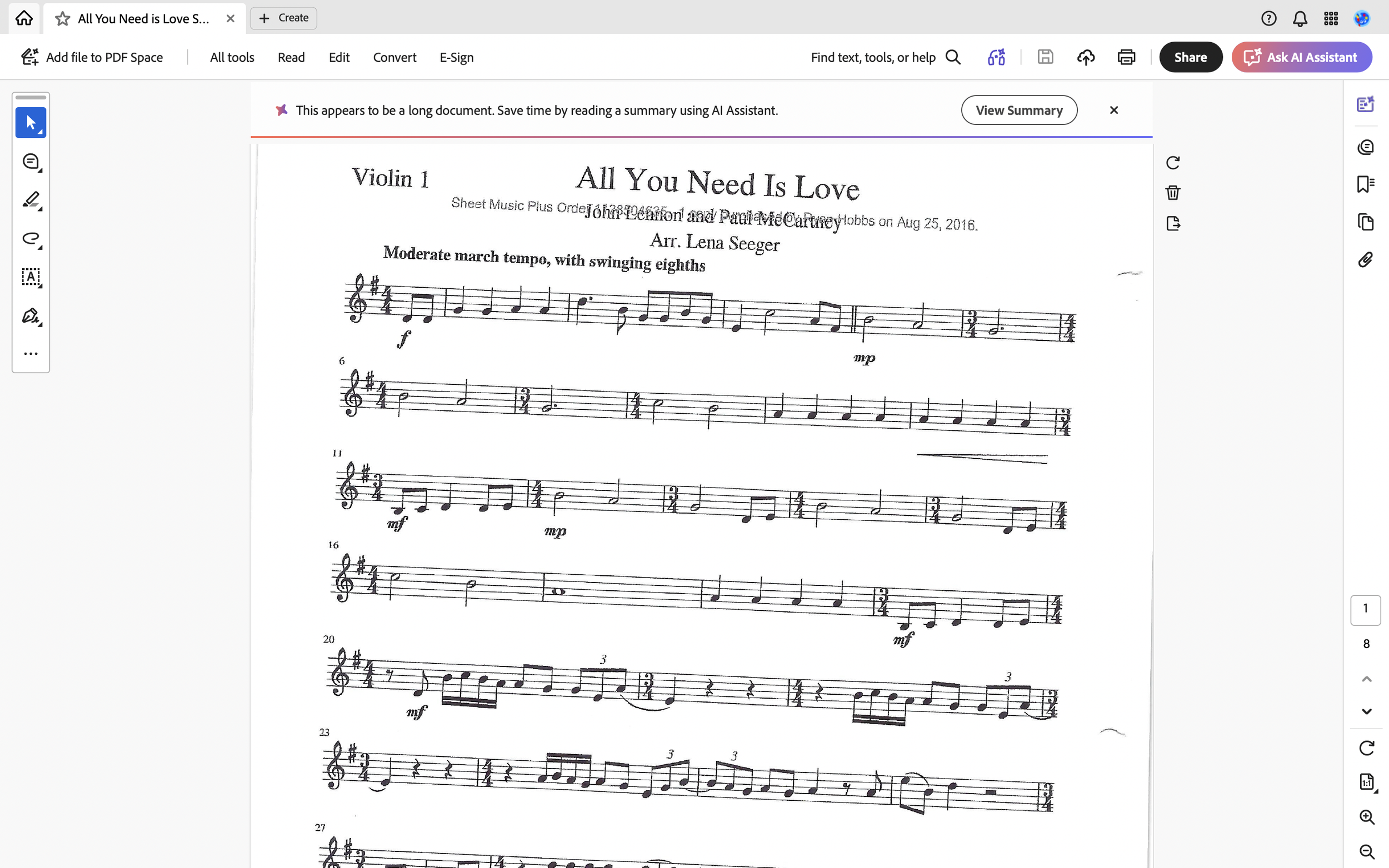1389x868 pixels.
Task: Select the Draw freeform loop tool
Action: pyautogui.click(x=31, y=239)
